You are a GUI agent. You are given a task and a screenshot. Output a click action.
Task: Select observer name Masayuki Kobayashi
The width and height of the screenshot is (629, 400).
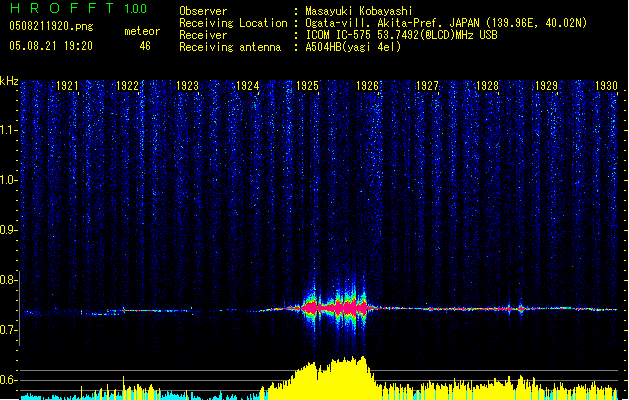click(x=359, y=11)
